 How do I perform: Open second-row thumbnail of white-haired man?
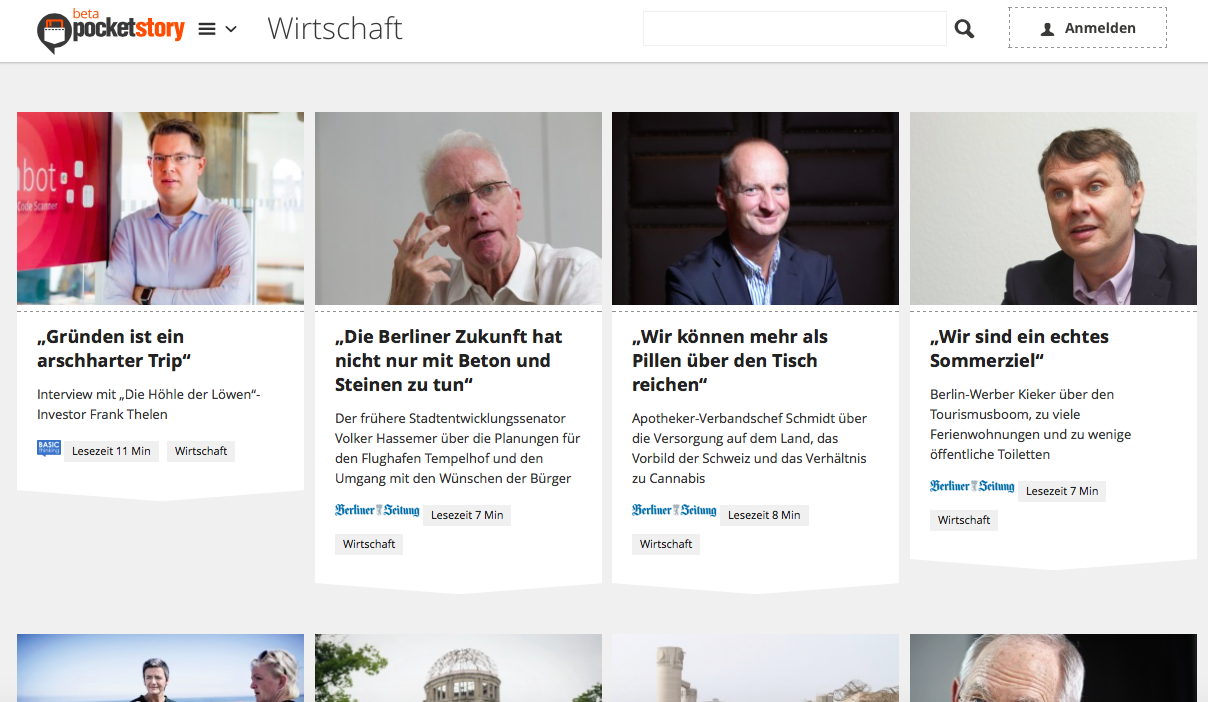(1053, 668)
